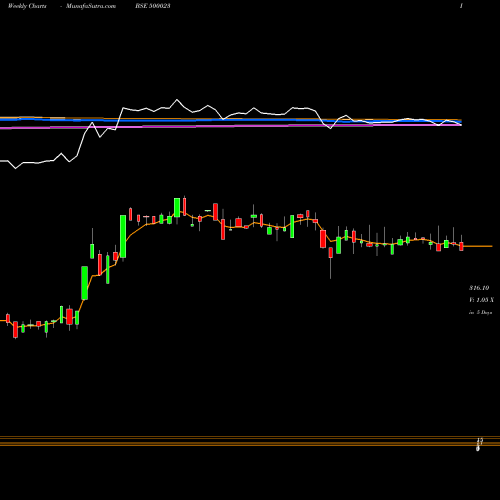
Task: Click the 'BSE 506023' symbol text
Action: tap(153, 6)
